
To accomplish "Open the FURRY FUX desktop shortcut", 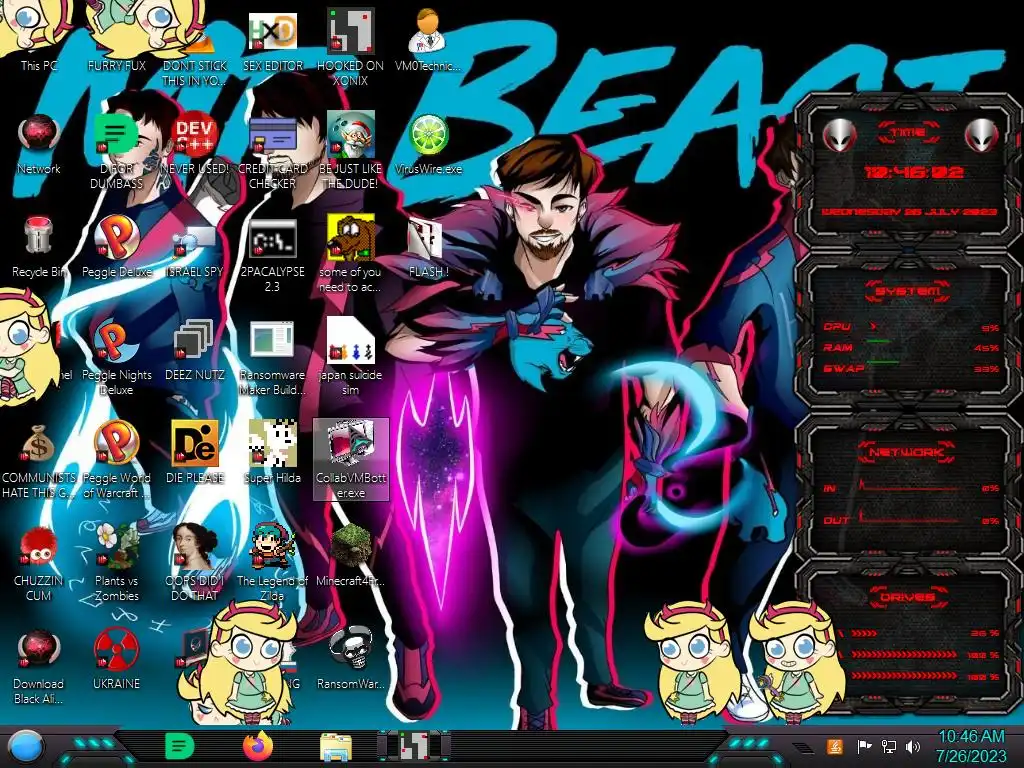I will 116,39.
